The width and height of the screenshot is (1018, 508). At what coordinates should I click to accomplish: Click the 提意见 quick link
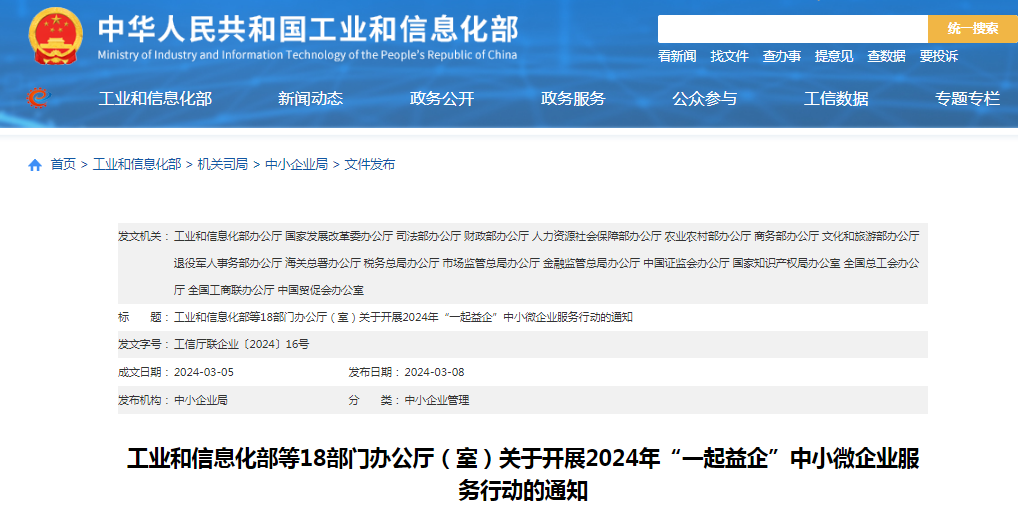click(834, 56)
